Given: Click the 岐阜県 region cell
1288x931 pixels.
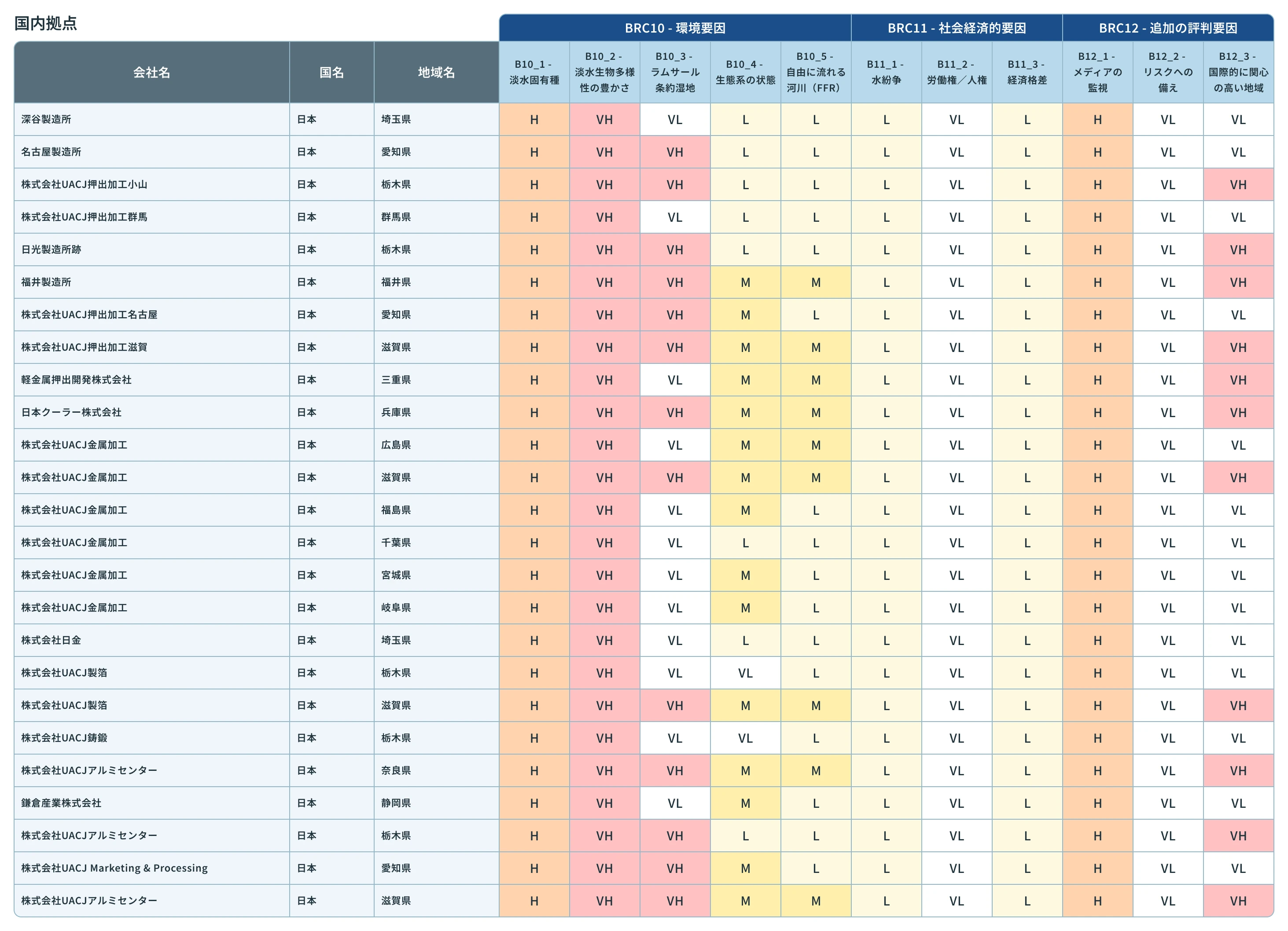Looking at the screenshot, I should click(x=436, y=608).
